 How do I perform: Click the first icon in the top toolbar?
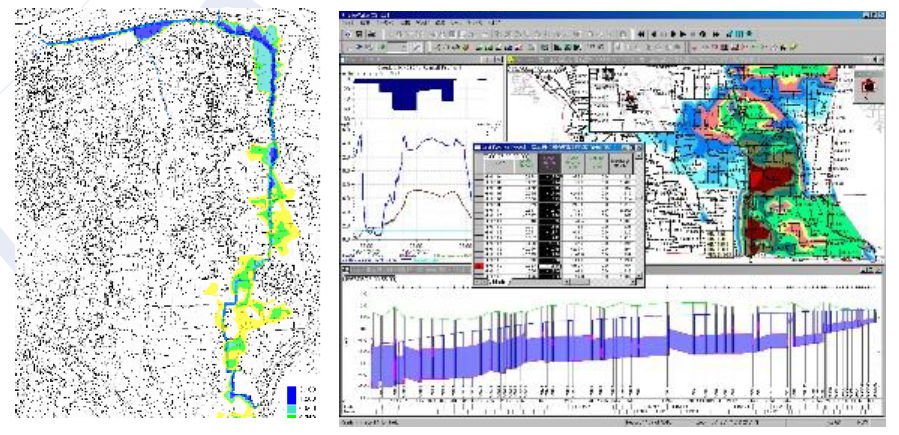(x=346, y=33)
